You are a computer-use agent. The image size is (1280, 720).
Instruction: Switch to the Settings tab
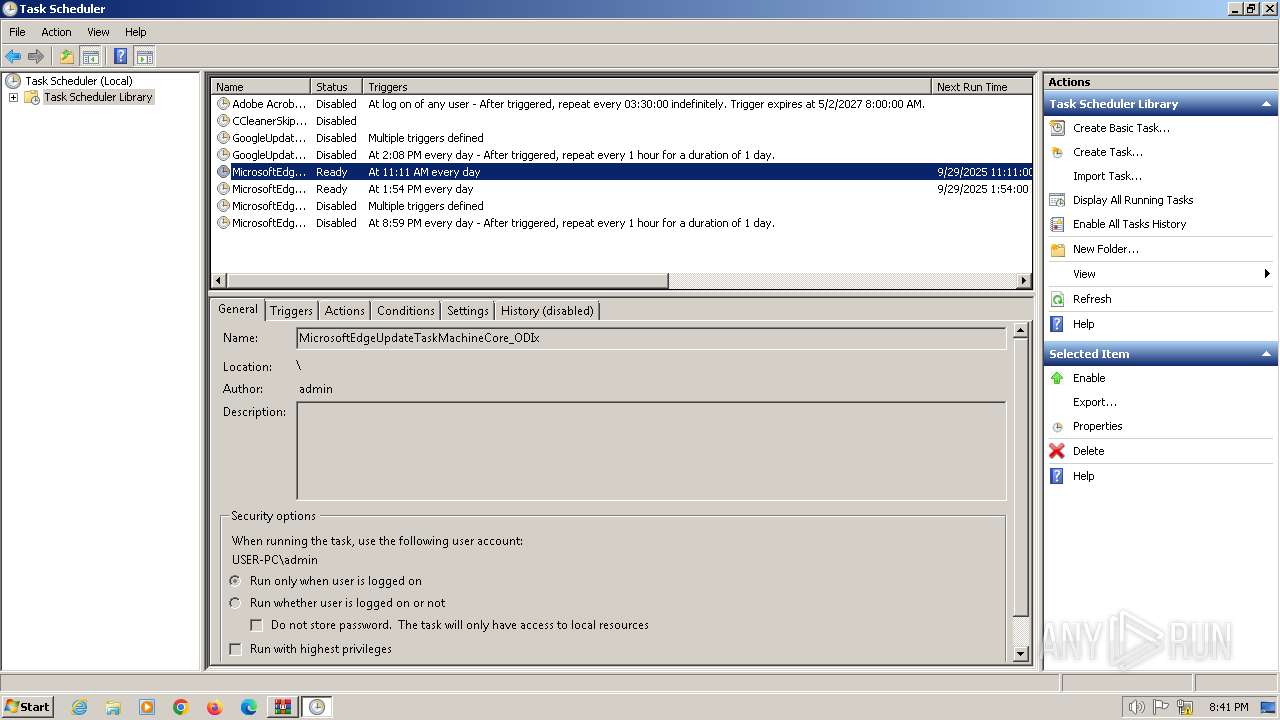pyautogui.click(x=468, y=311)
